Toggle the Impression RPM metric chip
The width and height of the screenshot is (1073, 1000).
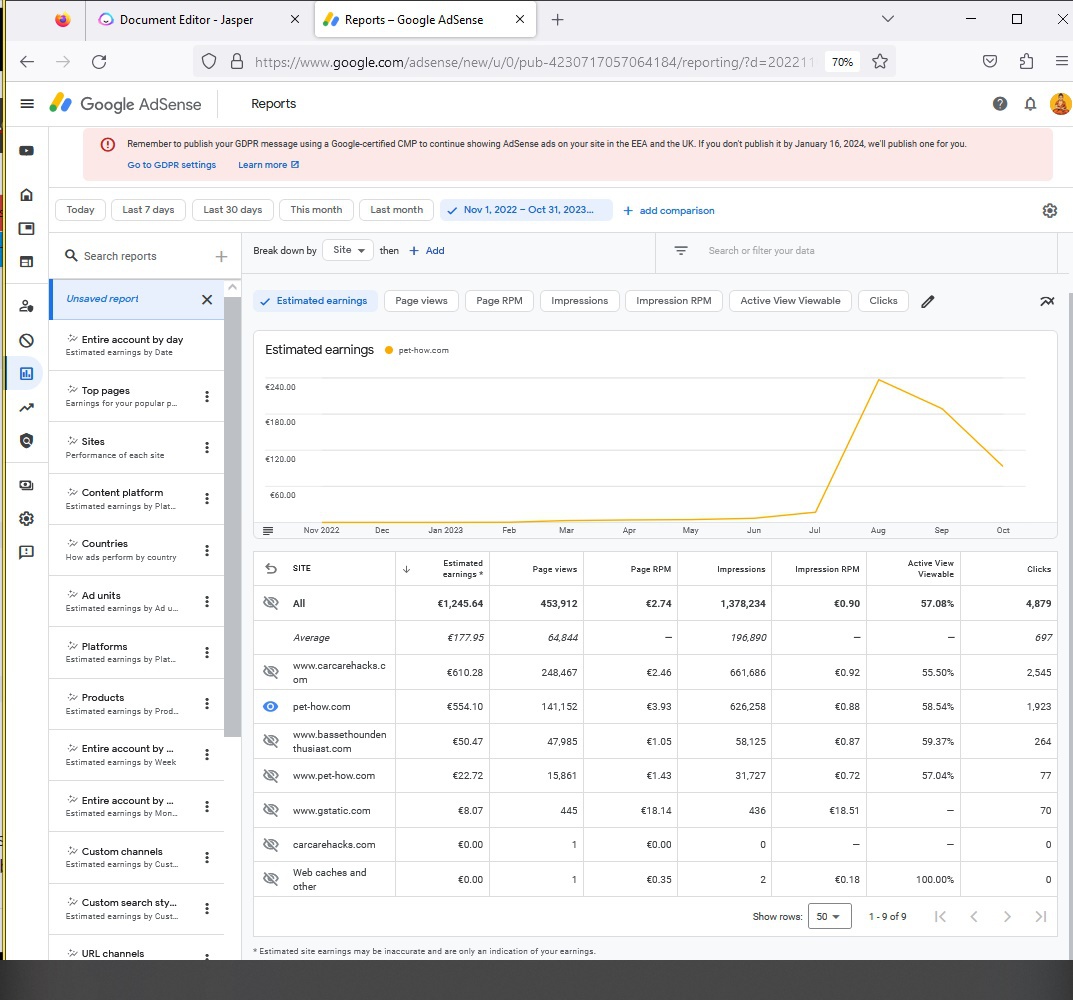pos(673,300)
